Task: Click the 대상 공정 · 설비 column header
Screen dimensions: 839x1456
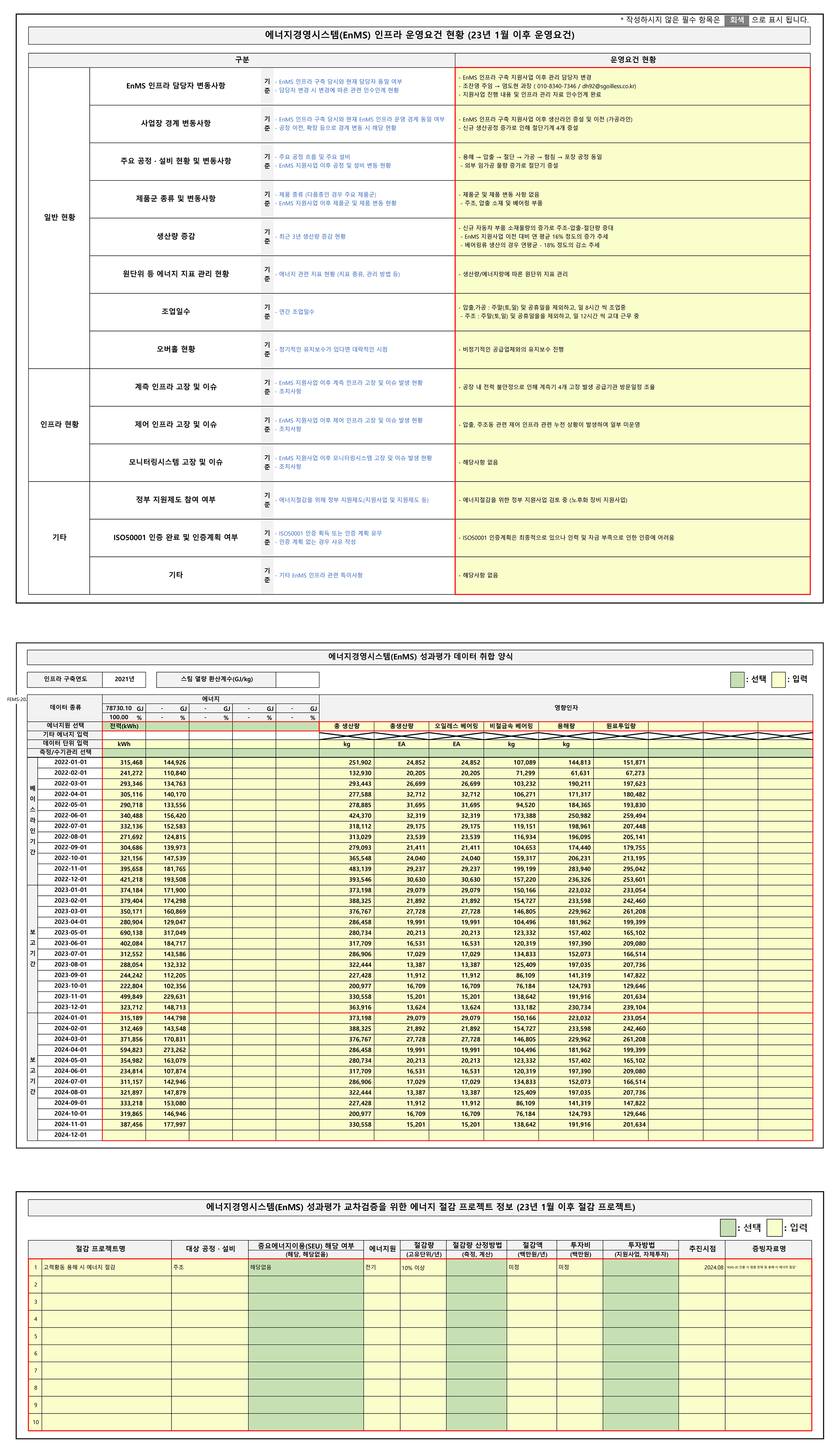Action: [x=210, y=1249]
